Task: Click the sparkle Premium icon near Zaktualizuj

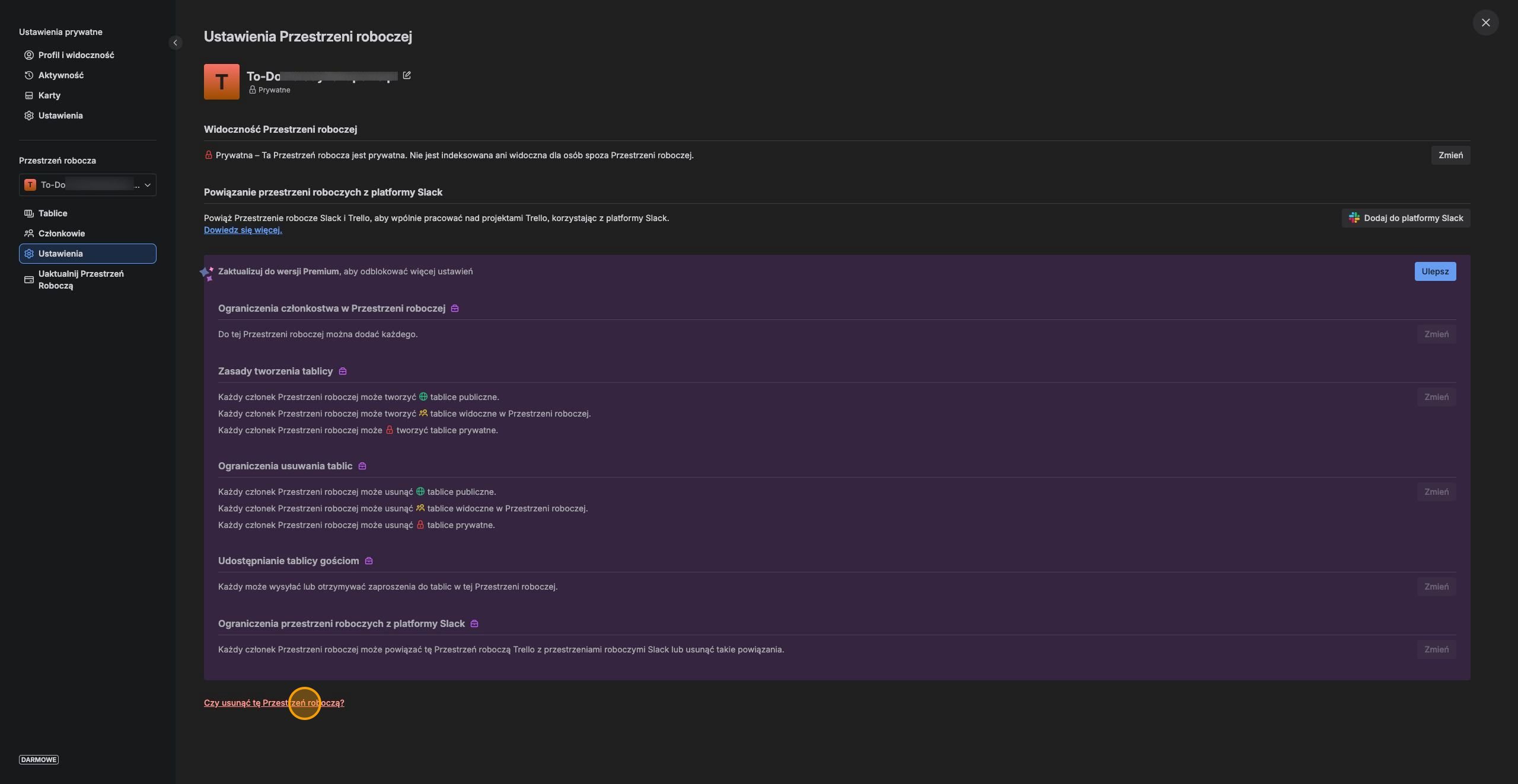Action: 207,273
